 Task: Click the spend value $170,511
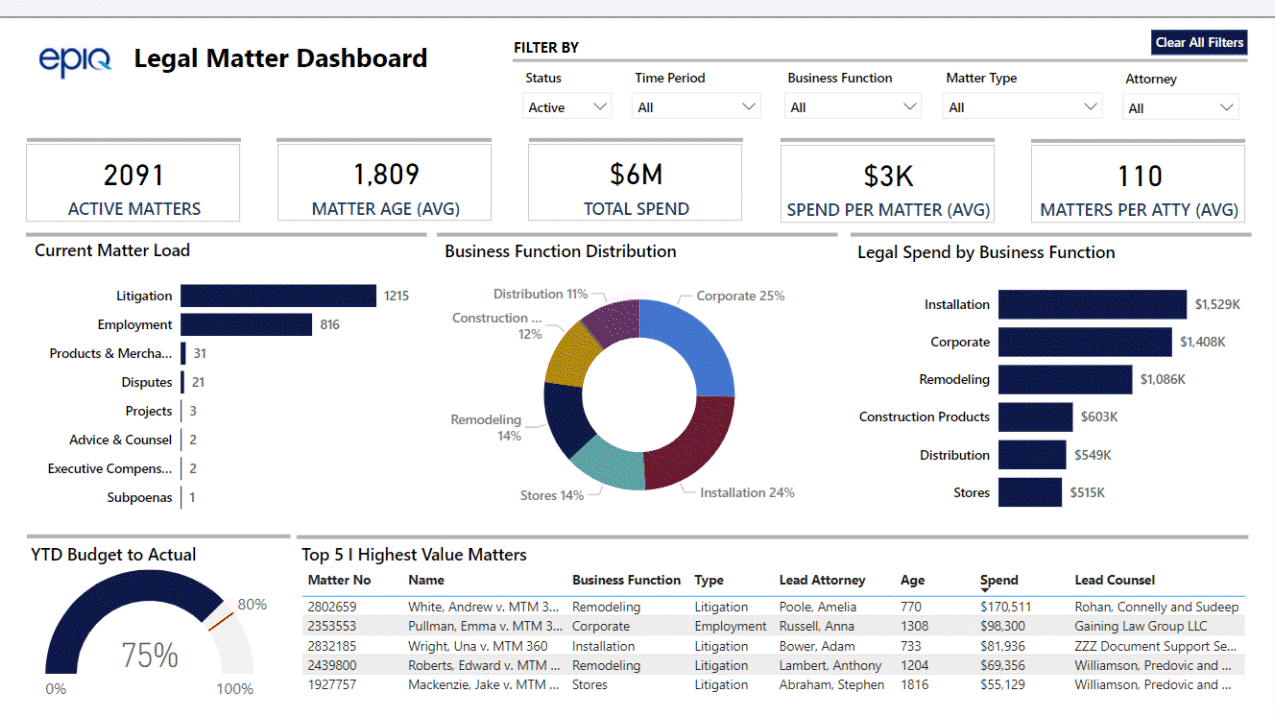coord(1006,607)
